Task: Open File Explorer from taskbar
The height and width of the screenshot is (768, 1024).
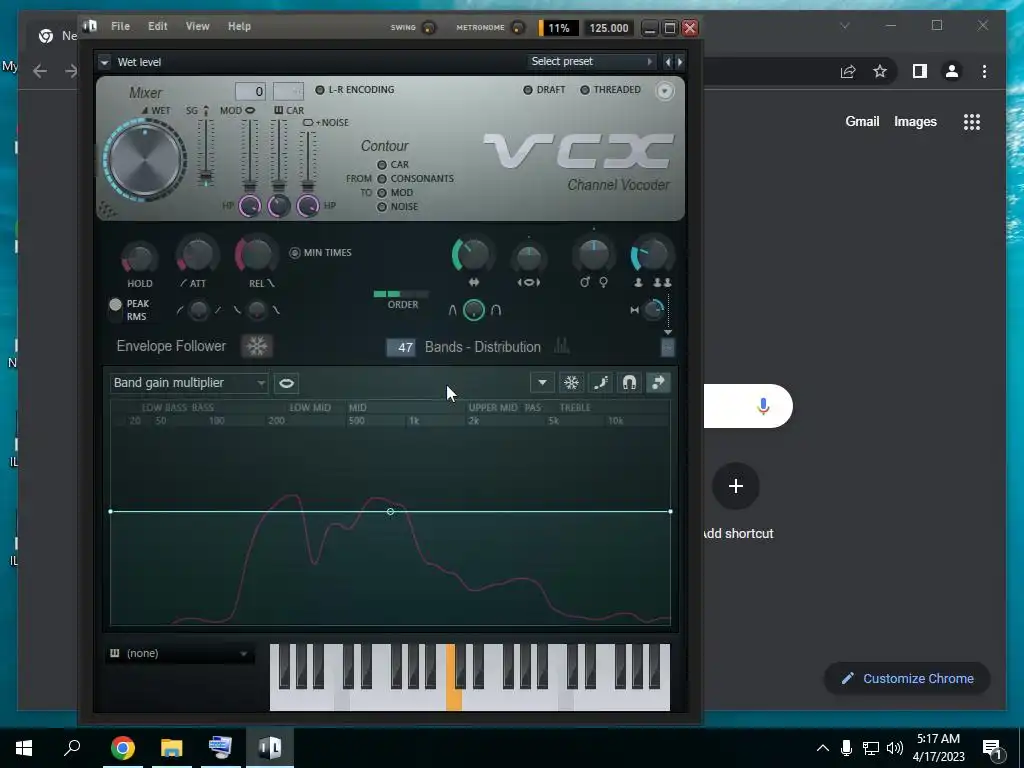Action: 172,748
